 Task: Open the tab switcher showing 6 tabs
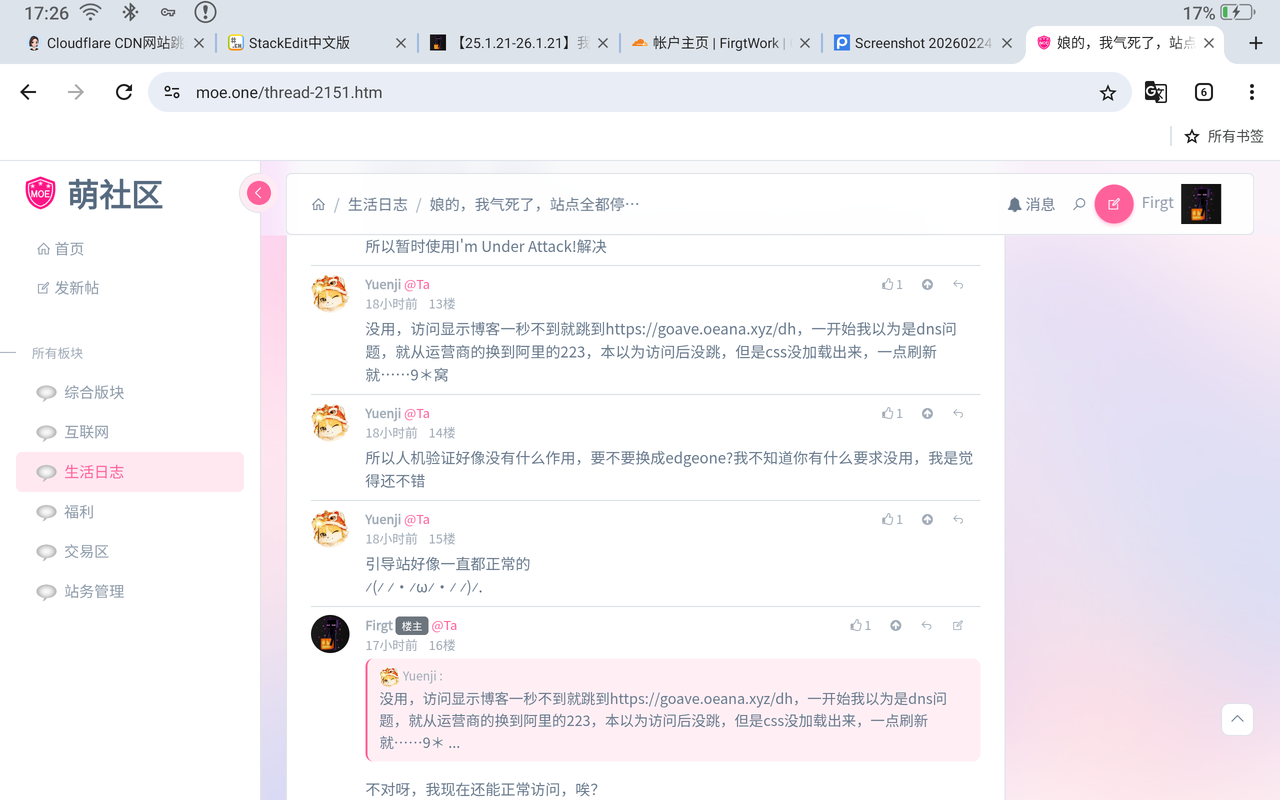click(1204, 92)
